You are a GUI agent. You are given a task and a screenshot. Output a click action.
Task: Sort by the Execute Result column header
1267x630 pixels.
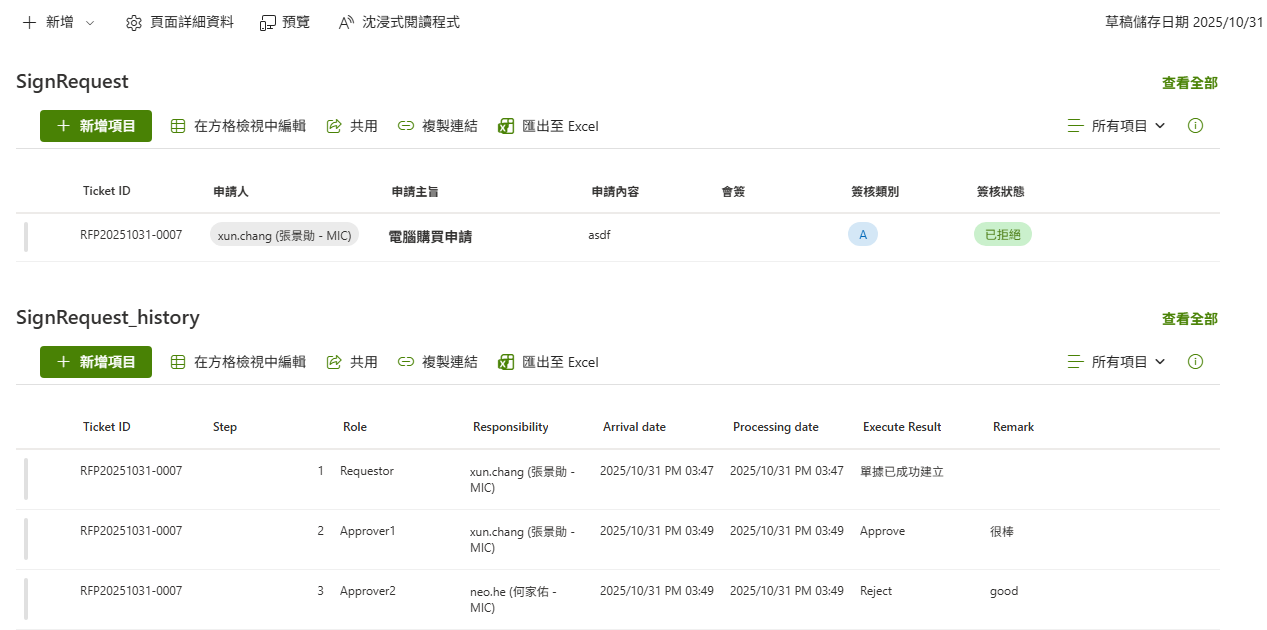point(902,427)
